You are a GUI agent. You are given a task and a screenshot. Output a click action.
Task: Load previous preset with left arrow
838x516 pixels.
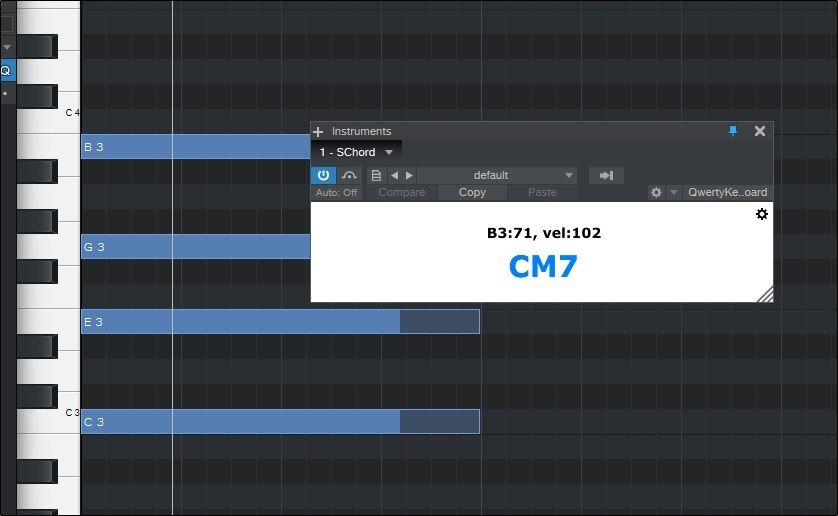394,175
